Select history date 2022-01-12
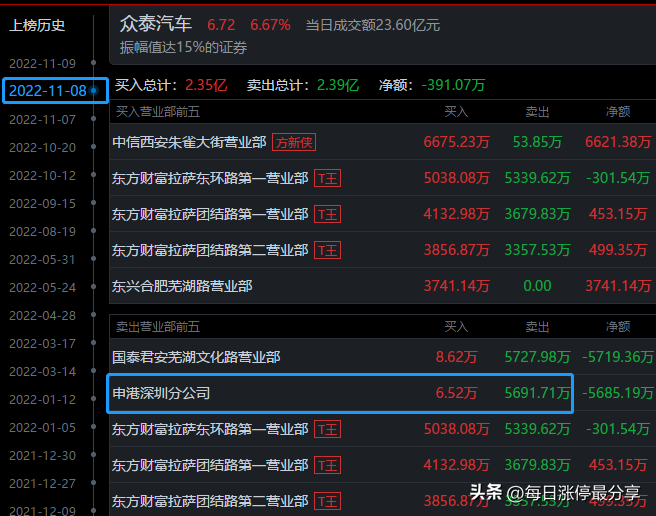Viewport: 656px width, 516px height. coord(42,400)
